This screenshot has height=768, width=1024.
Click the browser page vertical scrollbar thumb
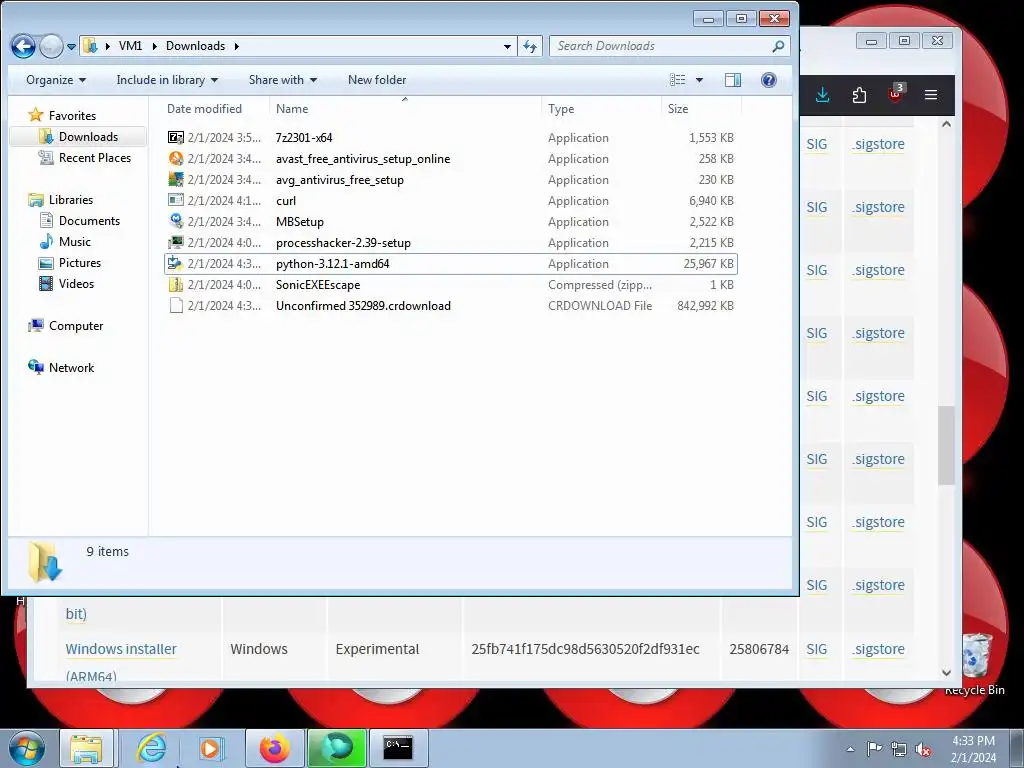946,445
